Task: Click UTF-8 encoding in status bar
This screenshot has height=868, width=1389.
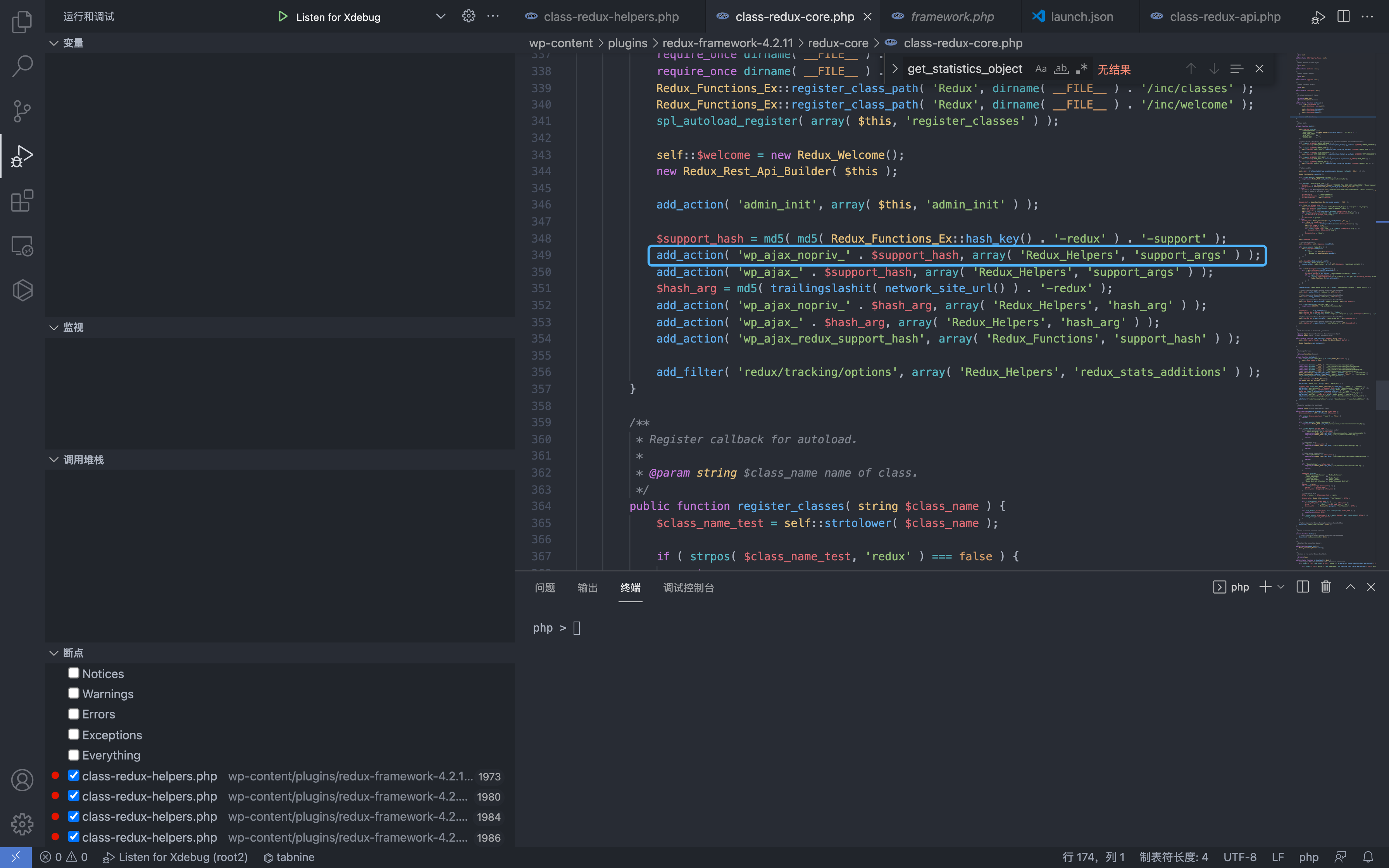Action: coord(1239,857)
